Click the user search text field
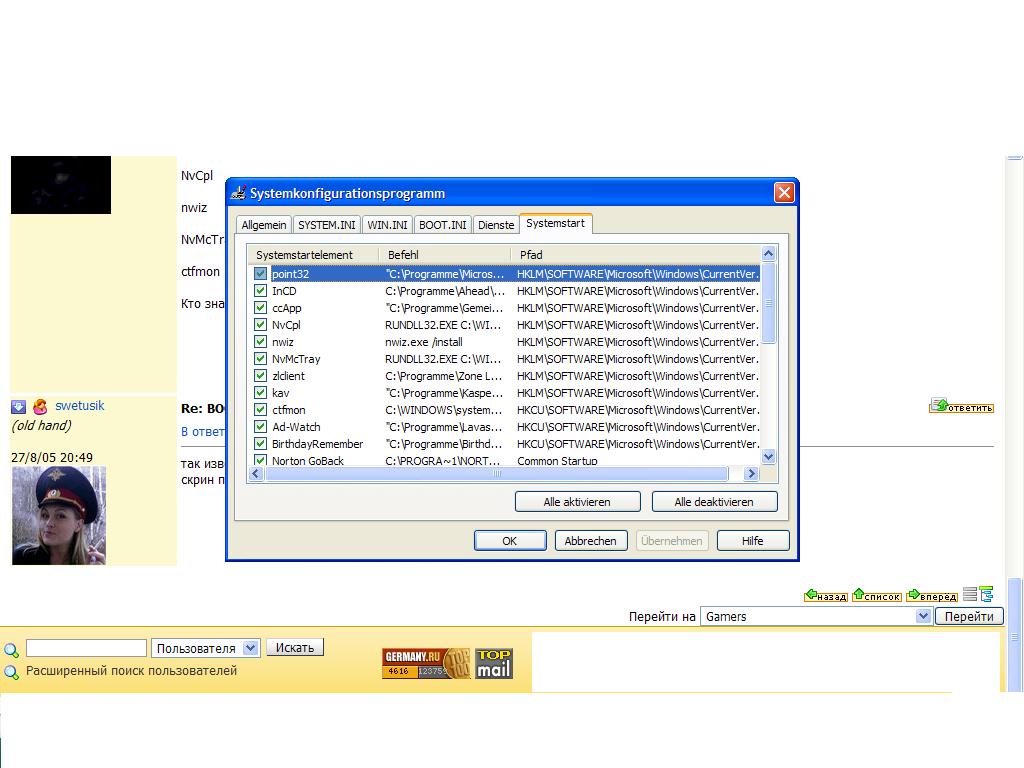 [86, 648]
